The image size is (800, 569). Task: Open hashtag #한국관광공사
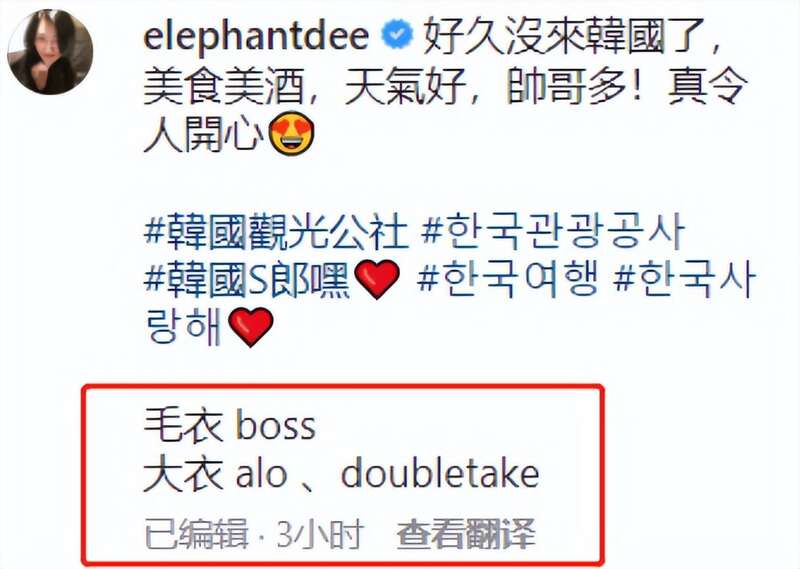[x=553, y=232]
